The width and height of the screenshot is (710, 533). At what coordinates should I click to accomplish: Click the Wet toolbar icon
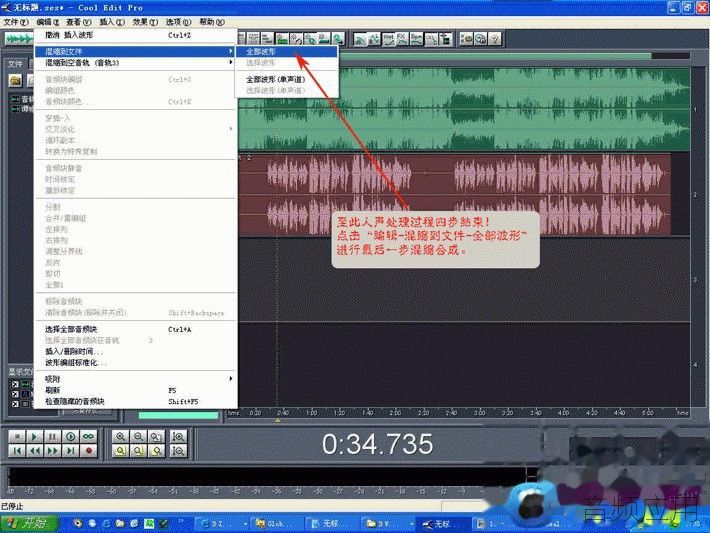(x=389, y=39)
